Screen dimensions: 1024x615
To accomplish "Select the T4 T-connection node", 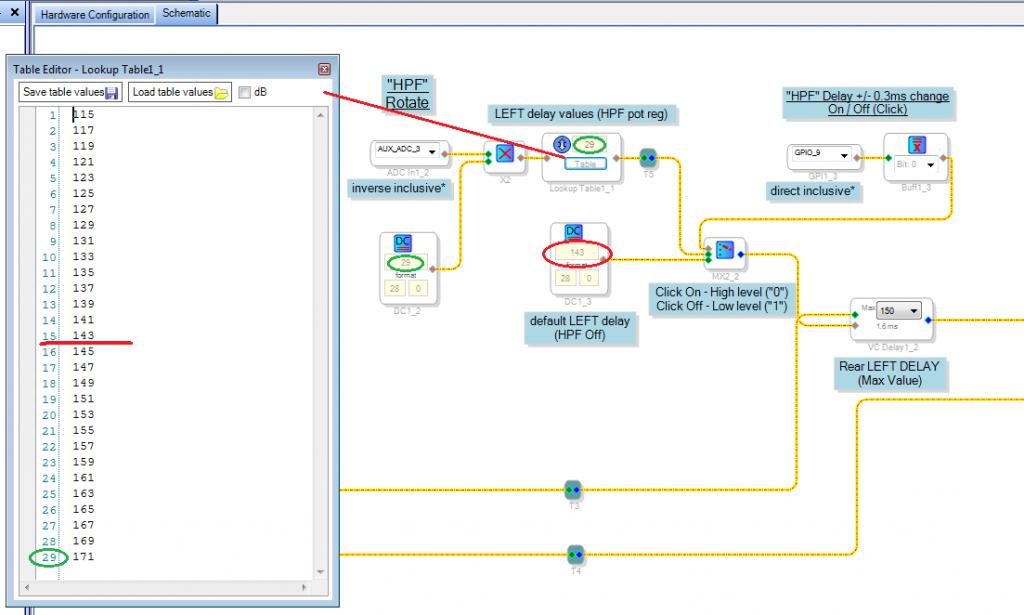I will (575, 554).
